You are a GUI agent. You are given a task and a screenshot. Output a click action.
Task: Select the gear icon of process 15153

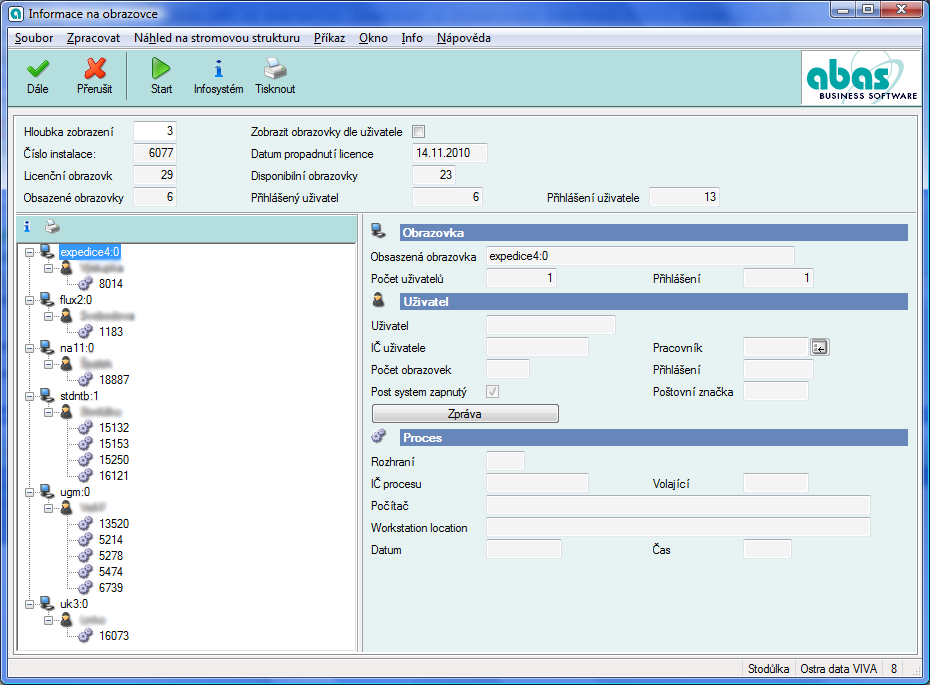(x=85, y=444)
